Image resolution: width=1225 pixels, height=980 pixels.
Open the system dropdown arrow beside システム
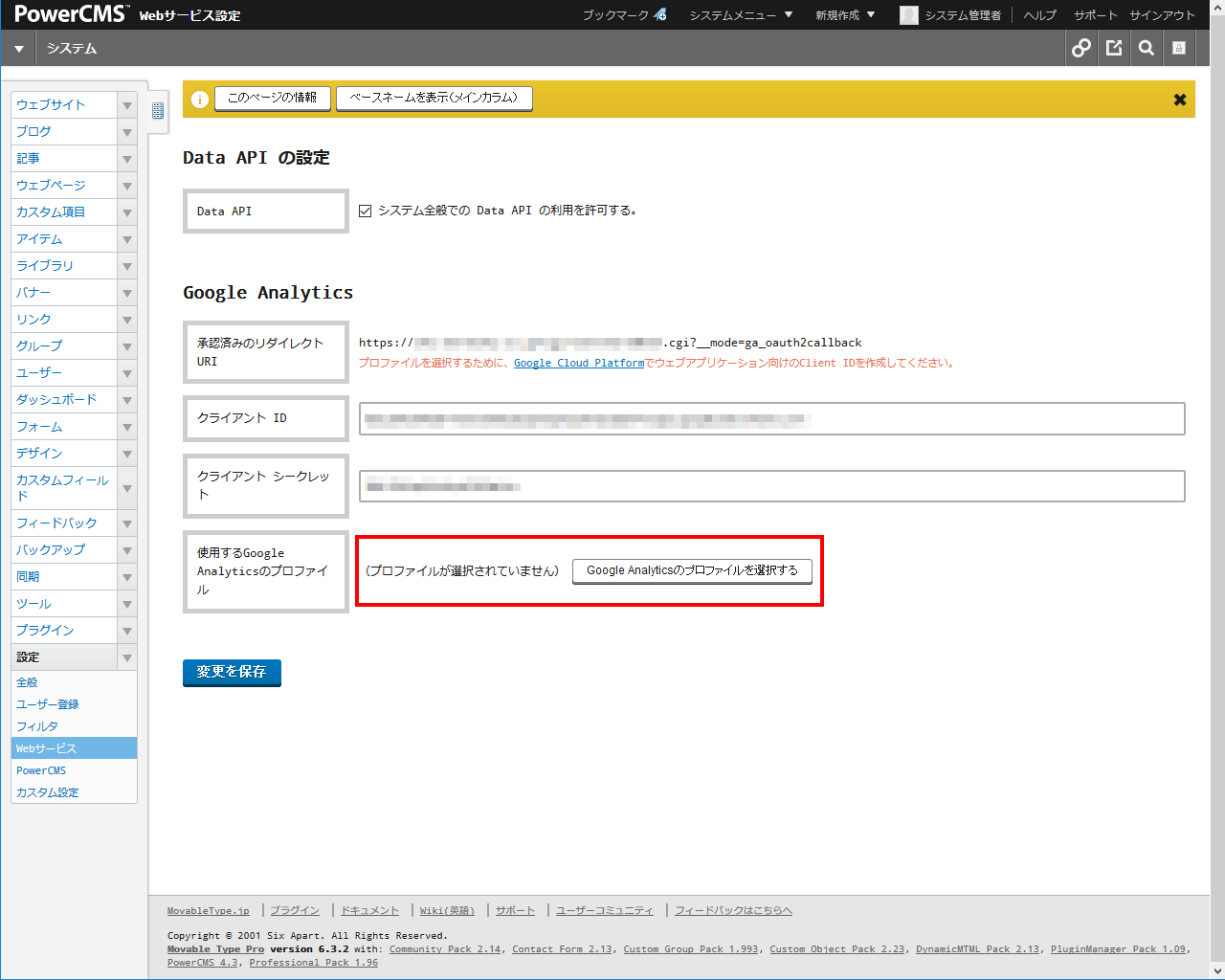pos(18,49)
